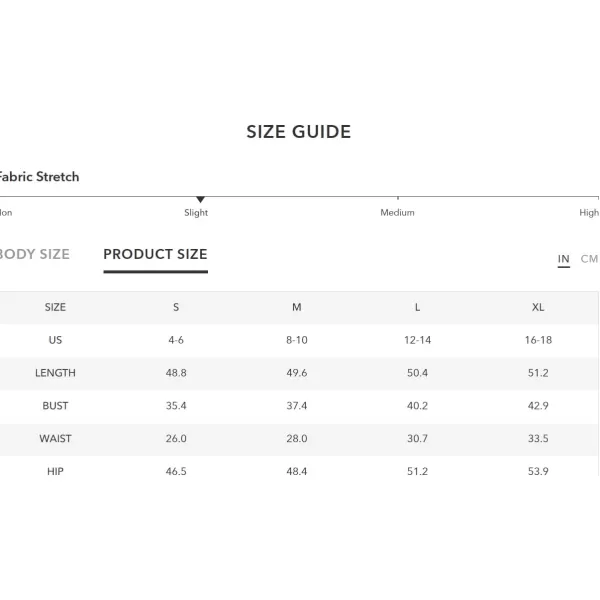This screenshot has width=600, height=600.
Task: Click the WAIST row label
Action: [55, 439]
